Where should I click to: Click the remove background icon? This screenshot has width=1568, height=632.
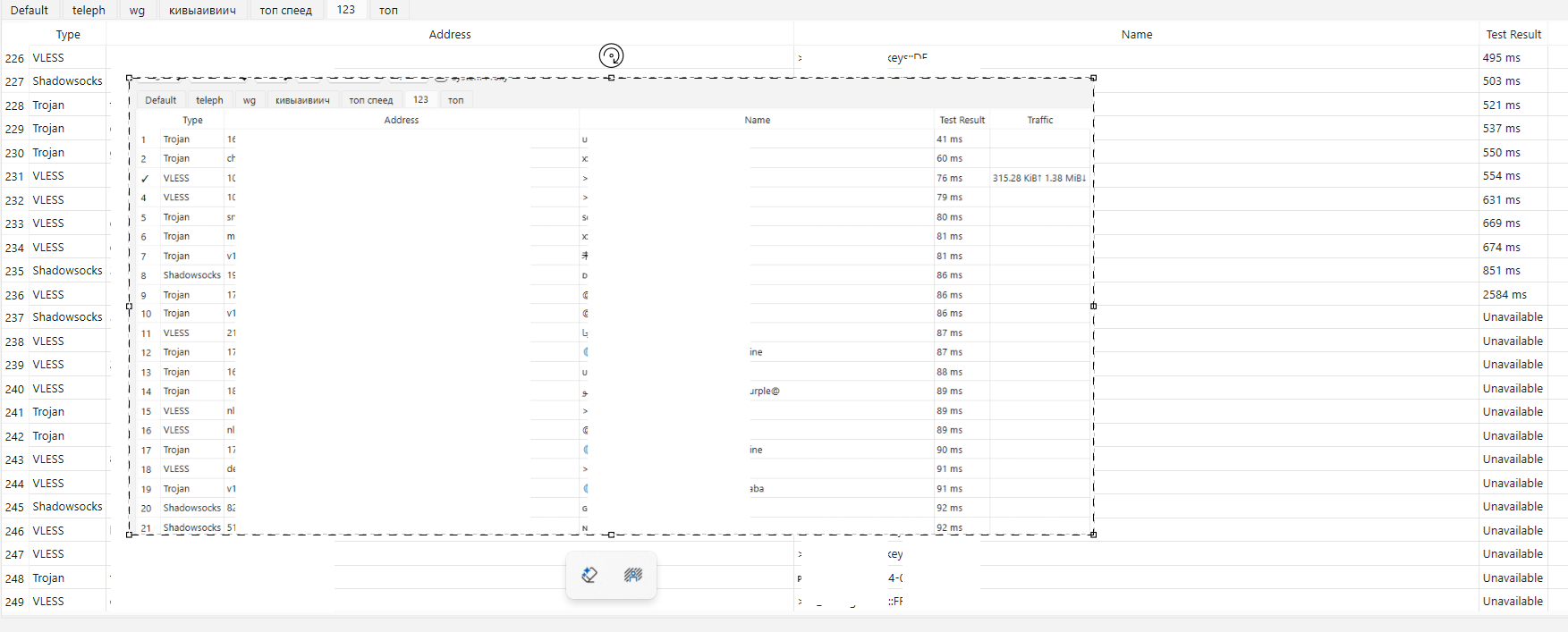coord(633,575)
